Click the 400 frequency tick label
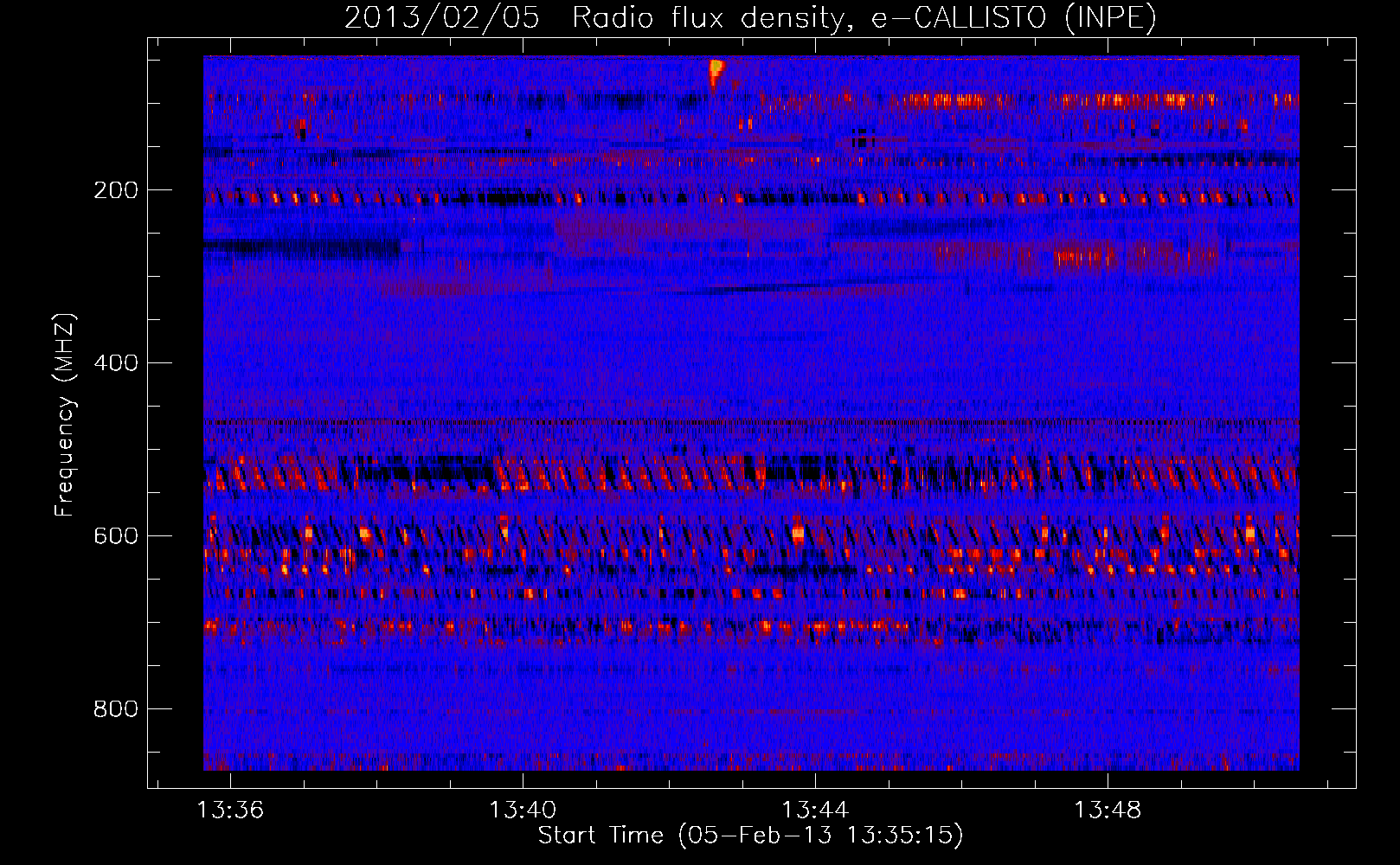The height and width of the screenshot is (865, 1400). coord(116,362)
